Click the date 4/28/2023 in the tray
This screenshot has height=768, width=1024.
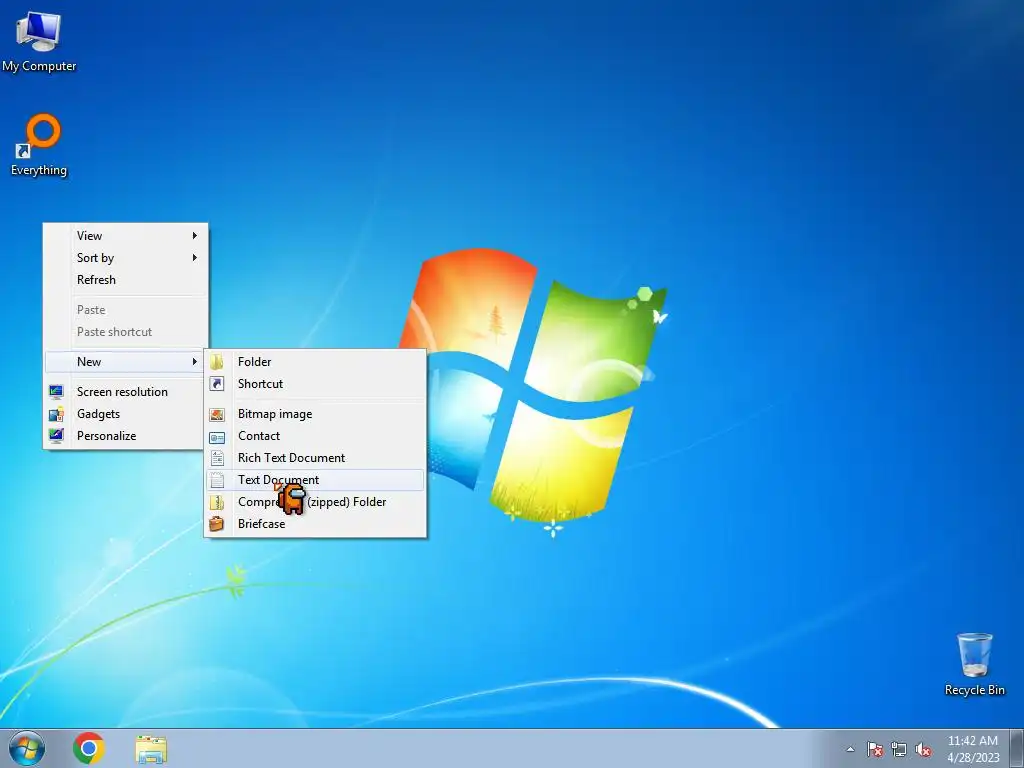coord(973,758)
